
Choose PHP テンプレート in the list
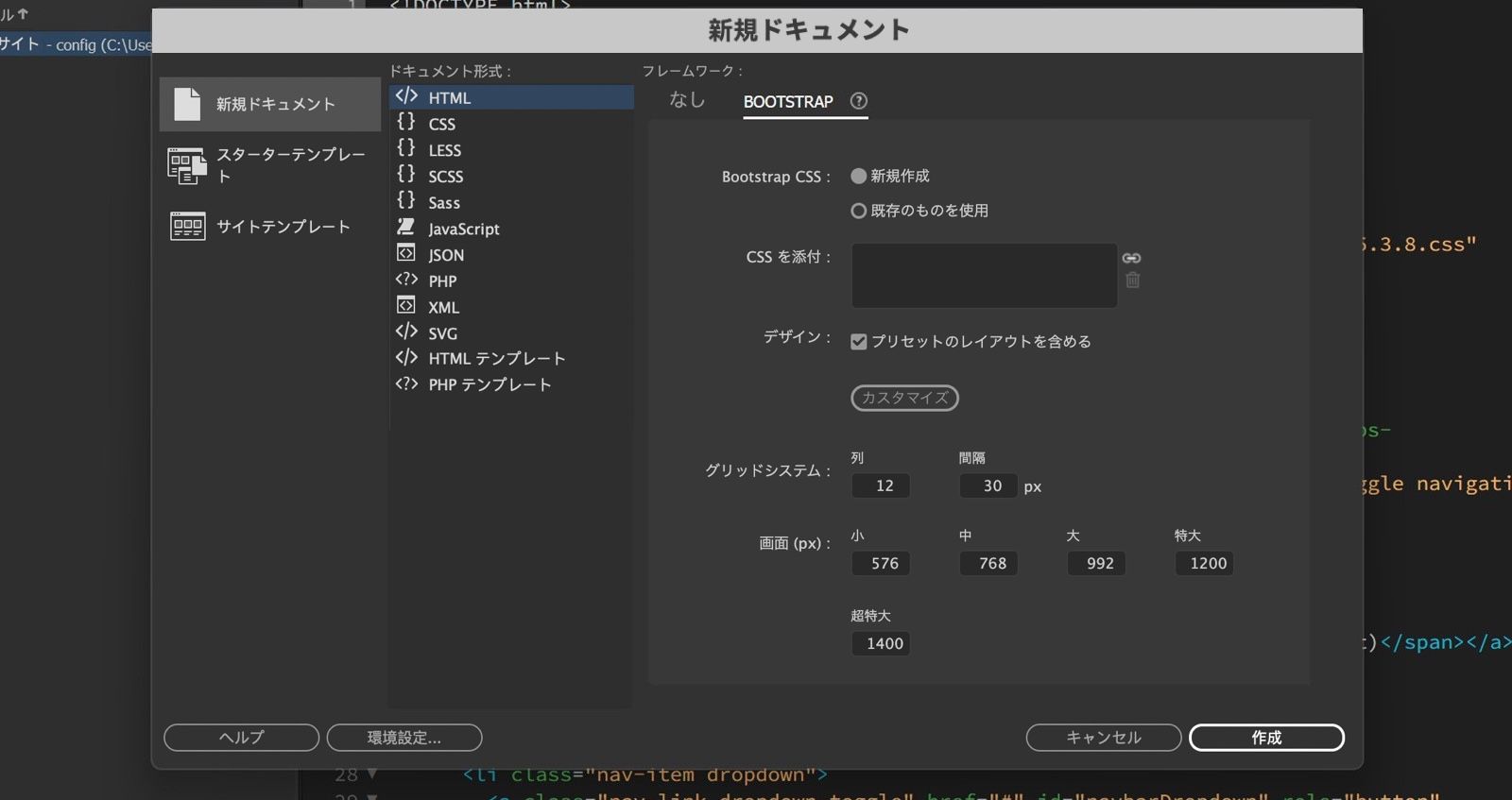pos(511,384)
